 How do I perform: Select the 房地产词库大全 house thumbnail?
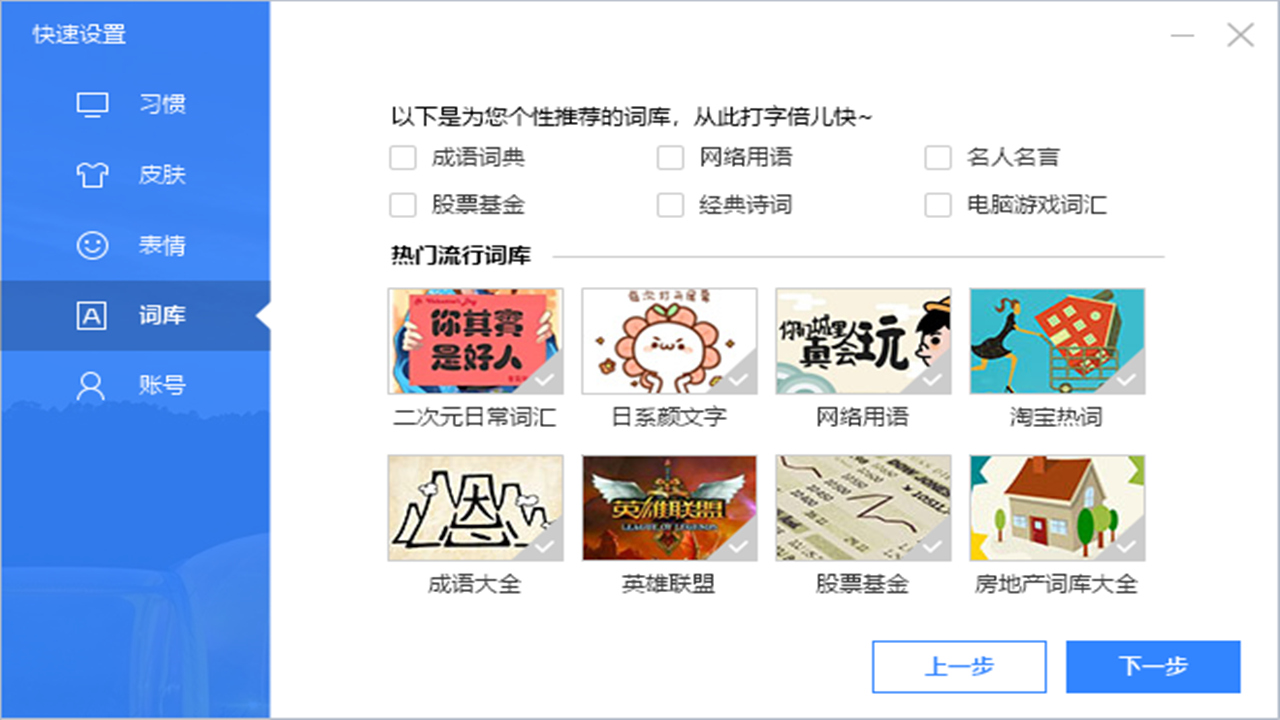pos(1057,508)
